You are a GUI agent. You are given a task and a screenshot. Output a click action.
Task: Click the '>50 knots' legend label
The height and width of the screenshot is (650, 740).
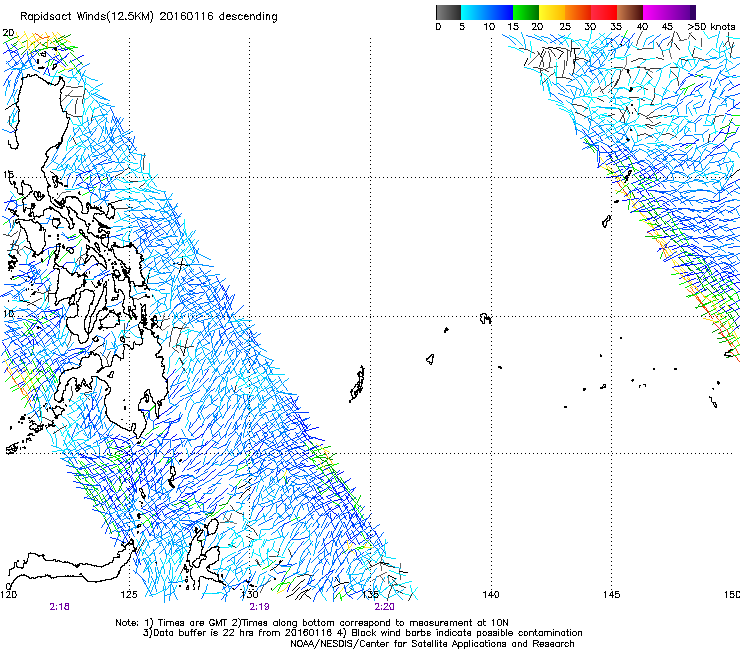point(711,27)
